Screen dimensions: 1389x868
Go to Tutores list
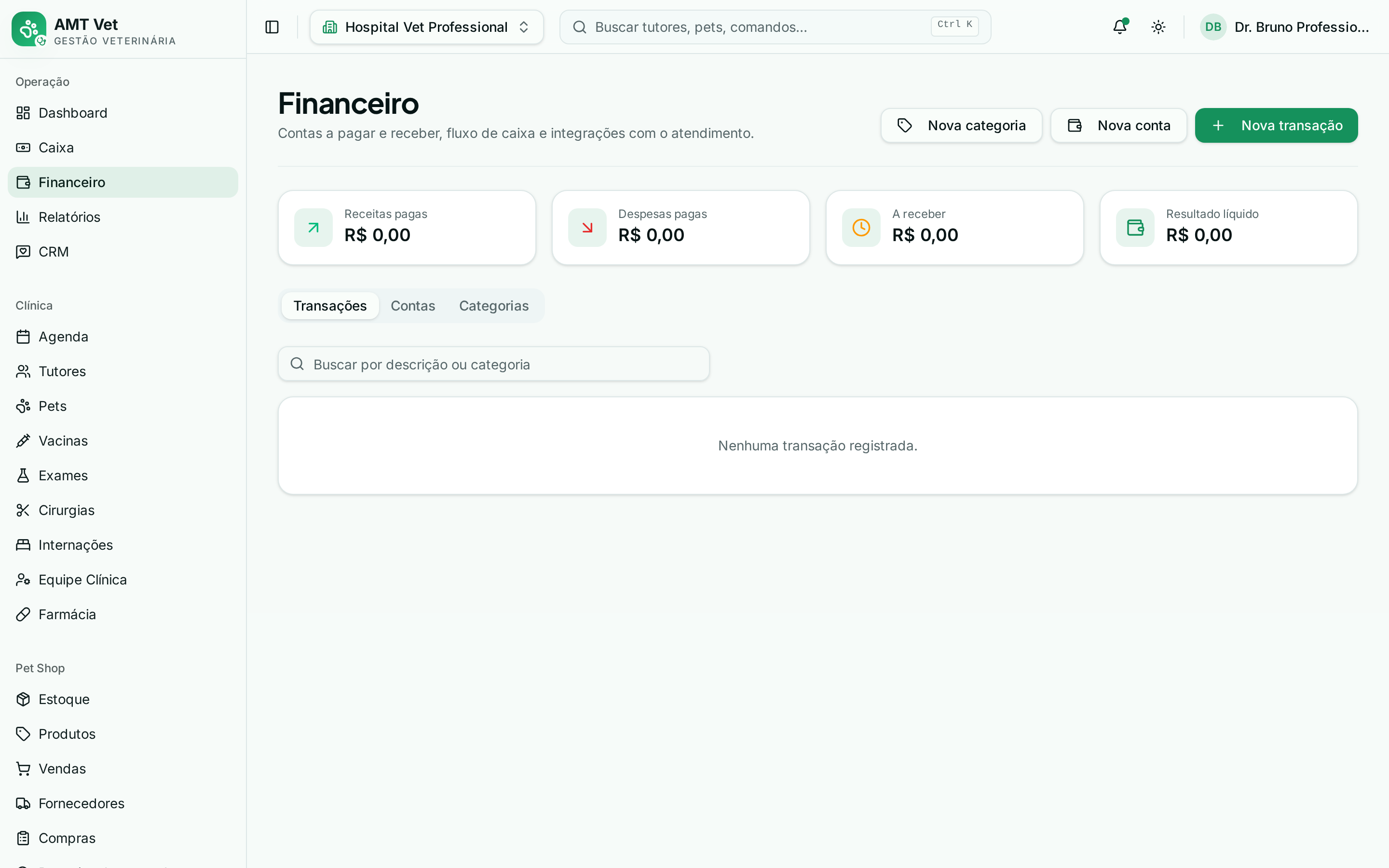[123, 371]
